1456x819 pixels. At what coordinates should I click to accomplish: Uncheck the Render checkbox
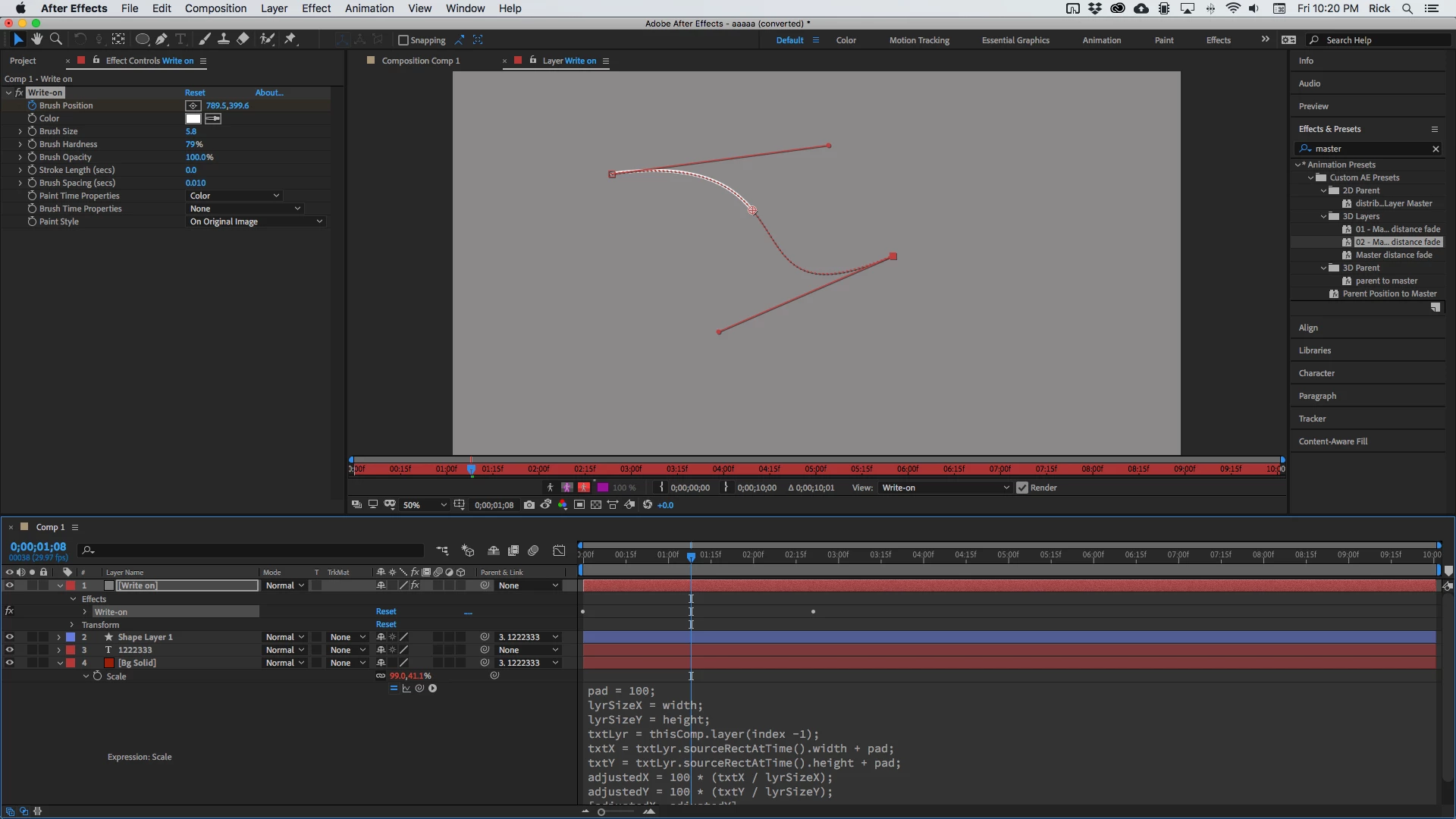(x=1022, y=488)
